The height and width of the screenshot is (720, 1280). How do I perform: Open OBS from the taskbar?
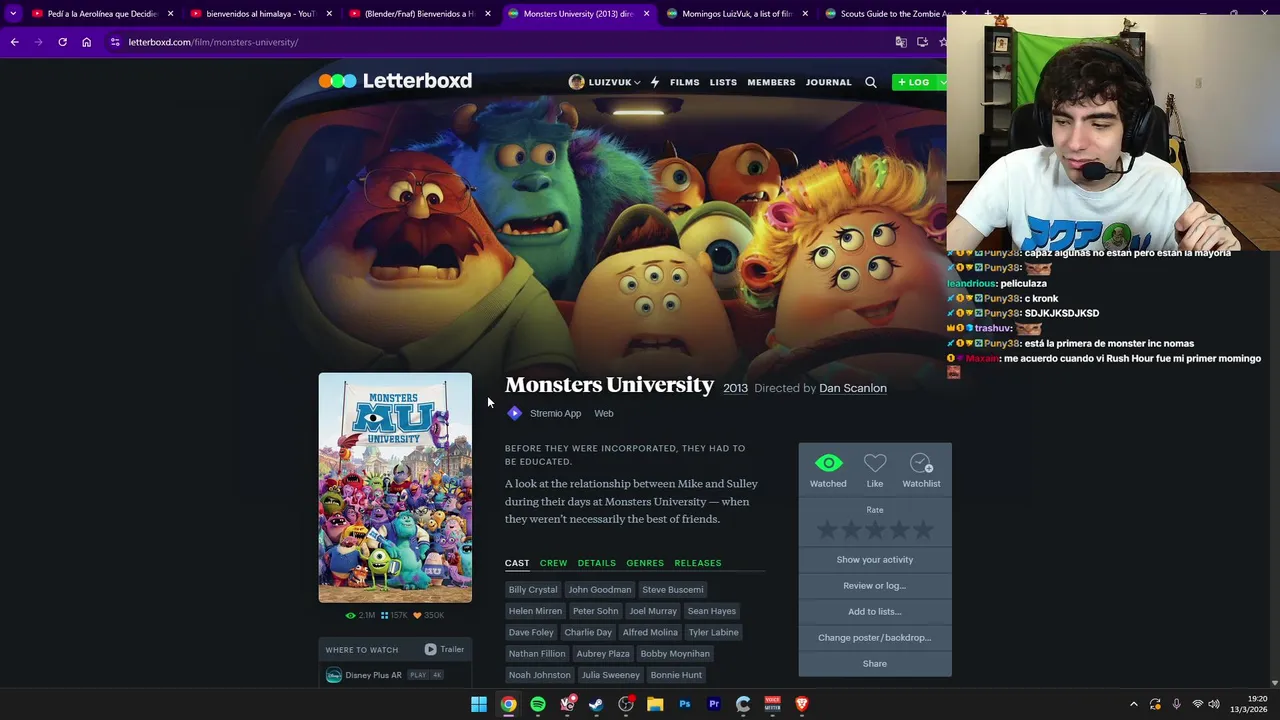(626, 704)
